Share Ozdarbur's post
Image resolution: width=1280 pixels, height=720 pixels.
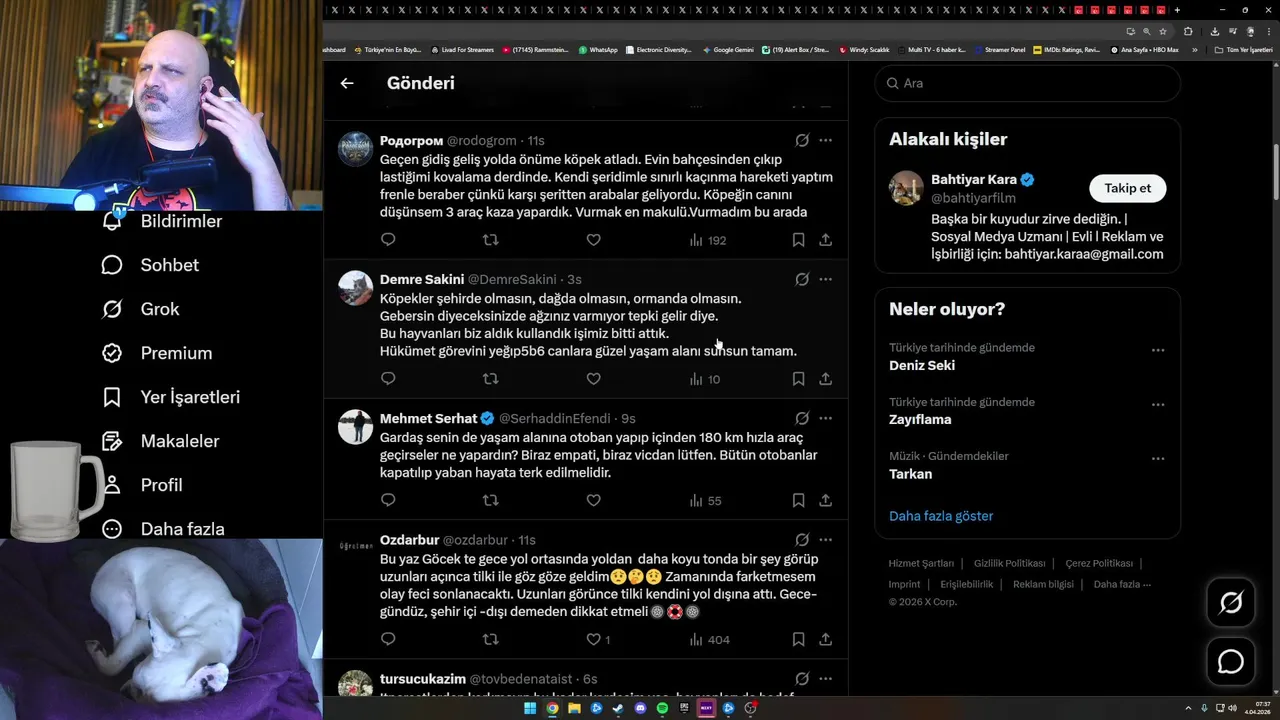click(825, 639)
